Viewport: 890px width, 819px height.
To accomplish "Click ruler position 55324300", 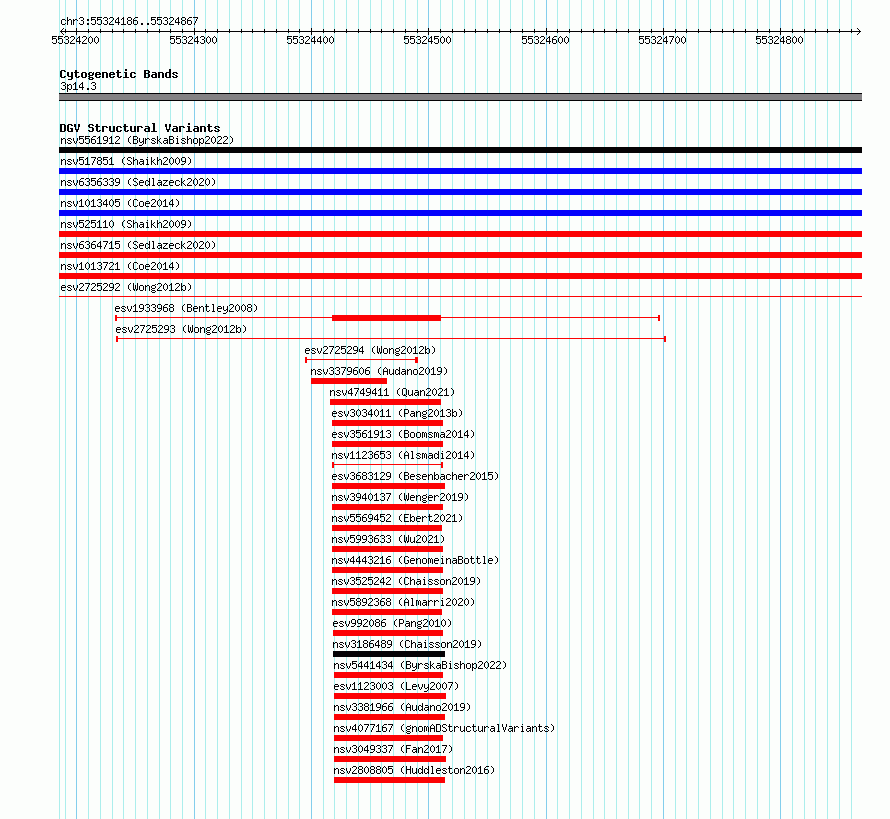I will click(194, 40).
